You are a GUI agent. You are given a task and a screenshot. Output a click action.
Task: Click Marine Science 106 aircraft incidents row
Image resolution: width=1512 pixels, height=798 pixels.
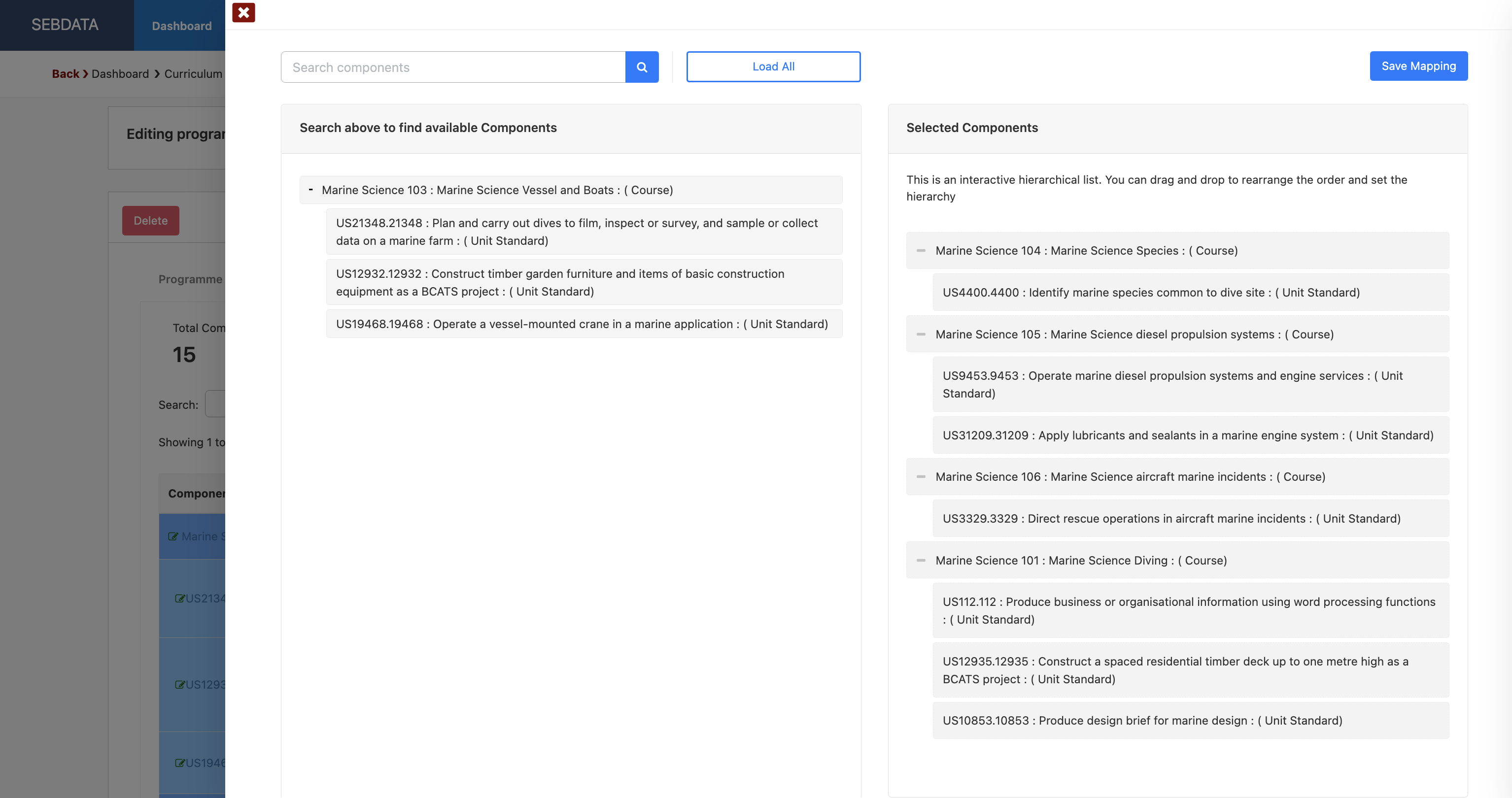[1177, 476]
